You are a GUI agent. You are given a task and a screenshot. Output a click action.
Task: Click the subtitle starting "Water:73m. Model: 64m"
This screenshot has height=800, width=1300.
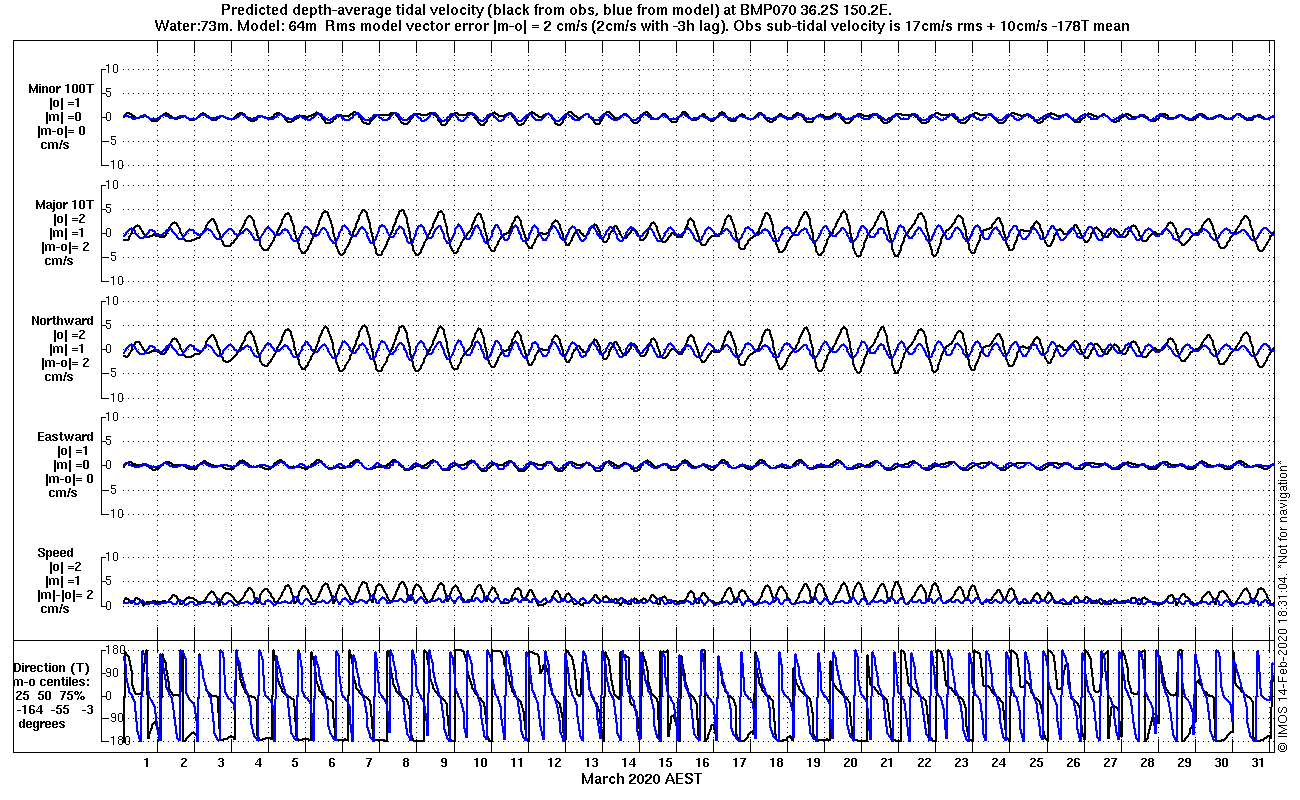coord(643,26)
